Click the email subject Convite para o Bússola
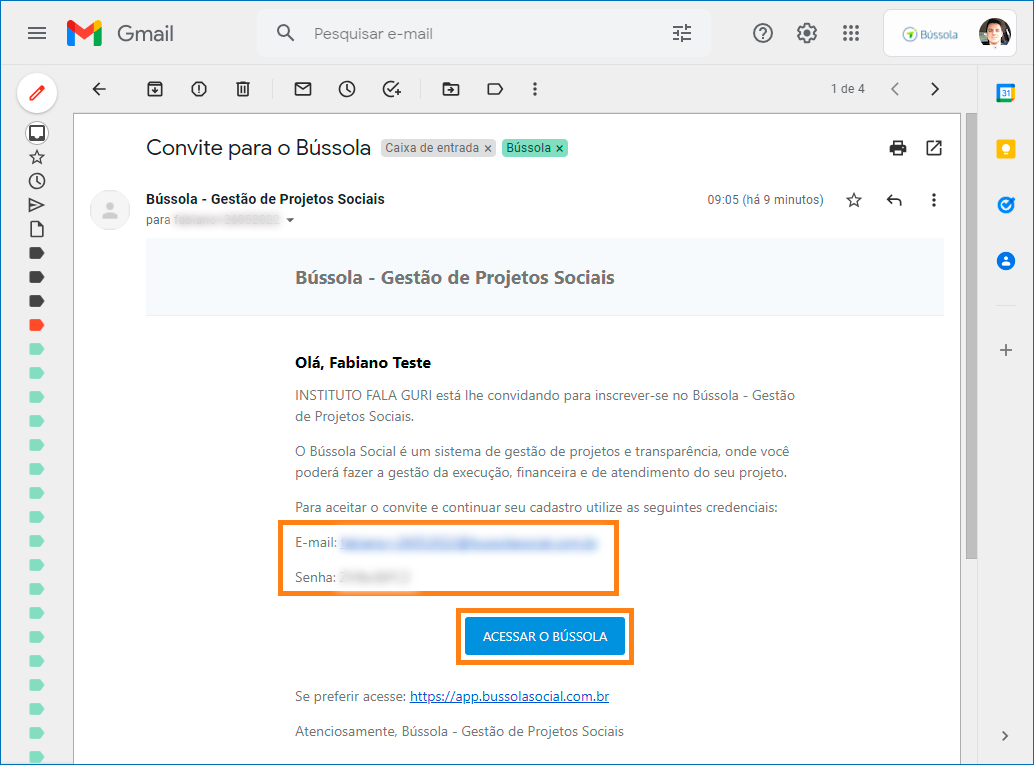The image size is (1034, 765). tap(258, 148)
